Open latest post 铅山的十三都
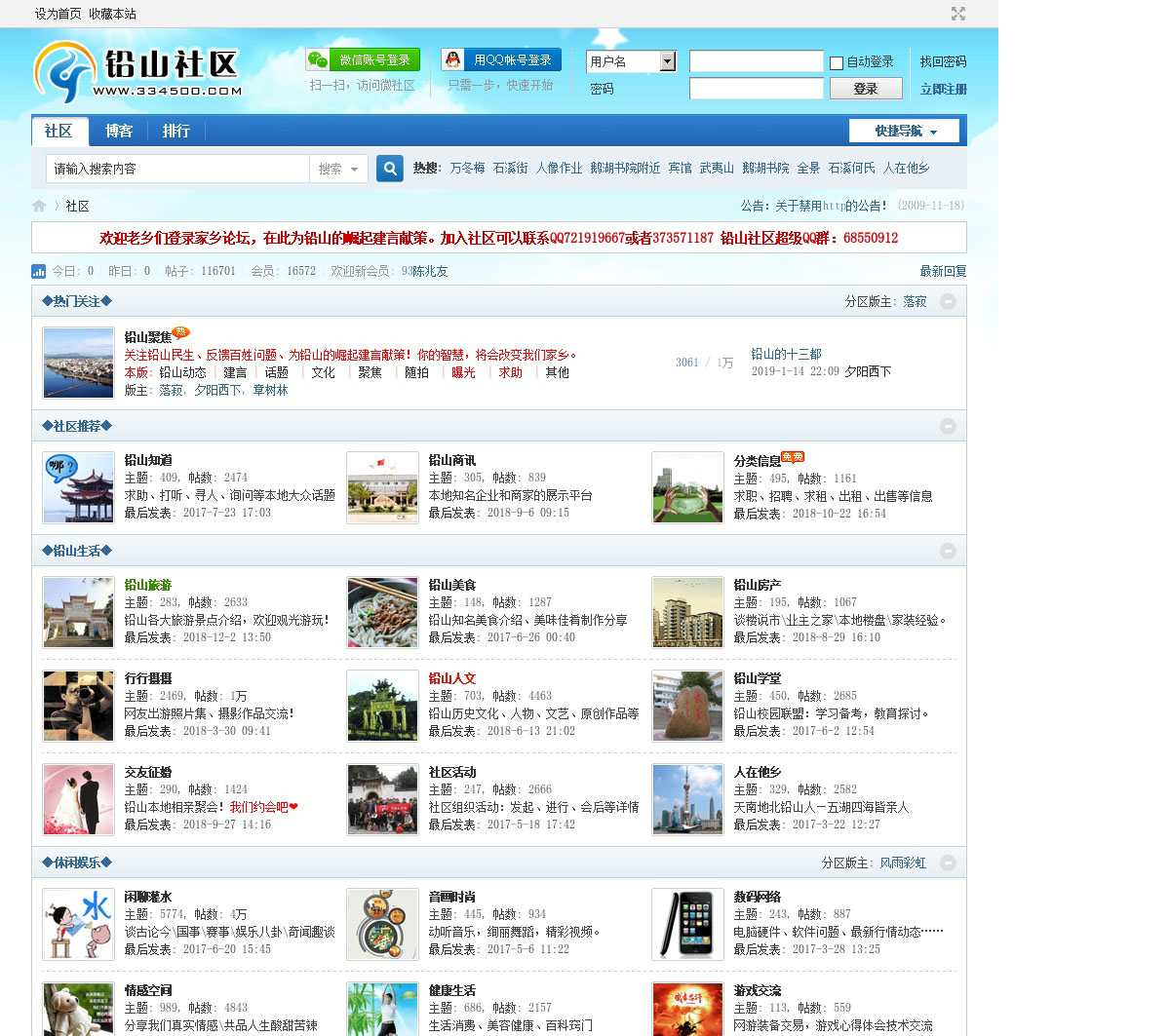The image size is (1170, 1036). [x=786, y=354]
